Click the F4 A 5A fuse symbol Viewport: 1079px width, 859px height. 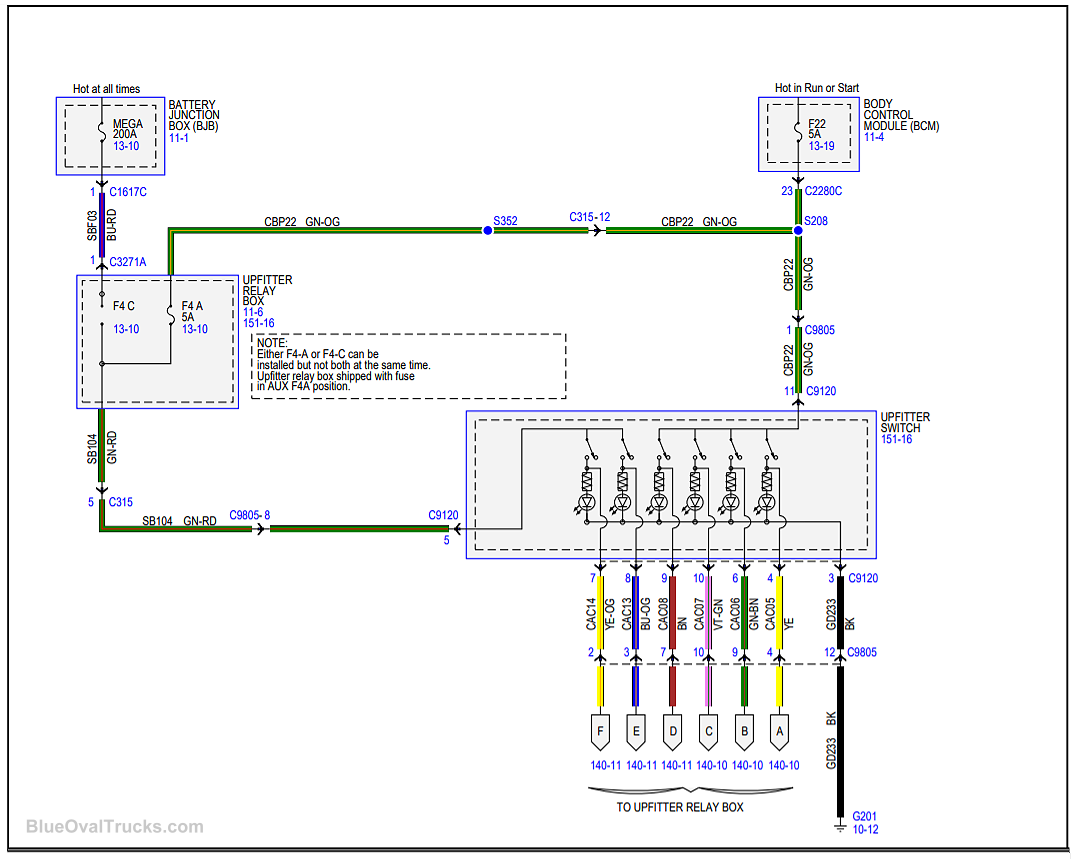coord(172,317)
